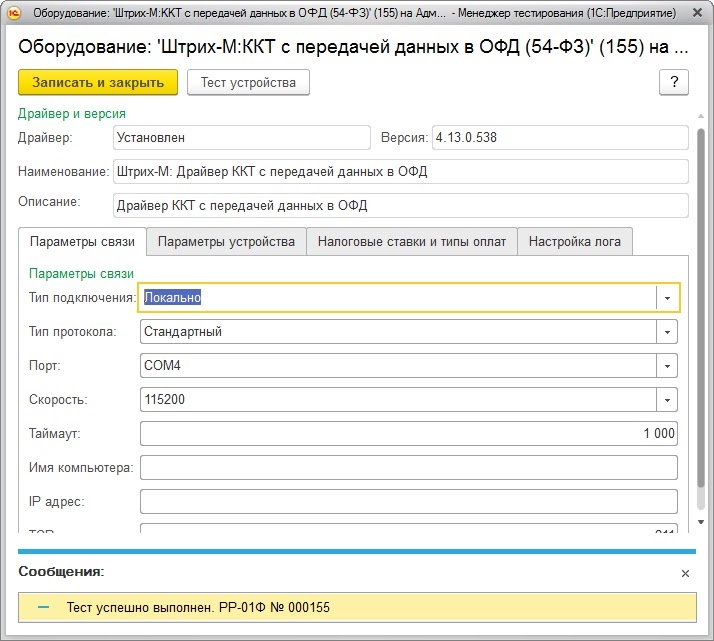Viewport: 714px width, 641px height.
Task: Open help with the question mark button
Action: [x=674, y=82]
